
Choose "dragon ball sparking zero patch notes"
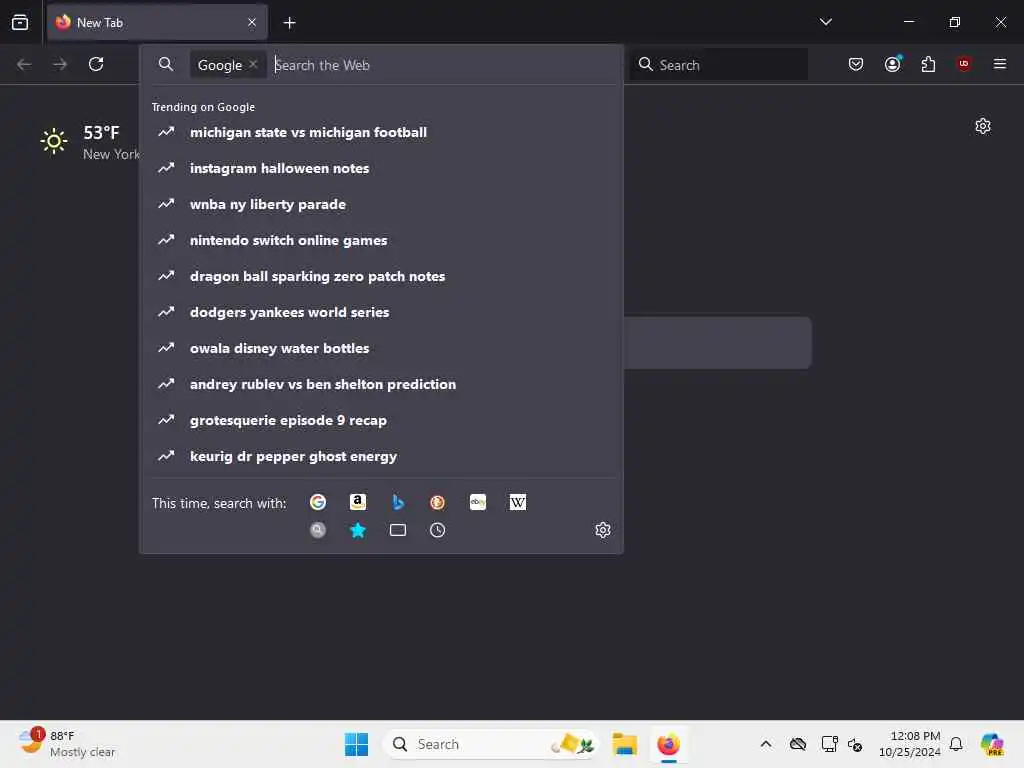381,276
